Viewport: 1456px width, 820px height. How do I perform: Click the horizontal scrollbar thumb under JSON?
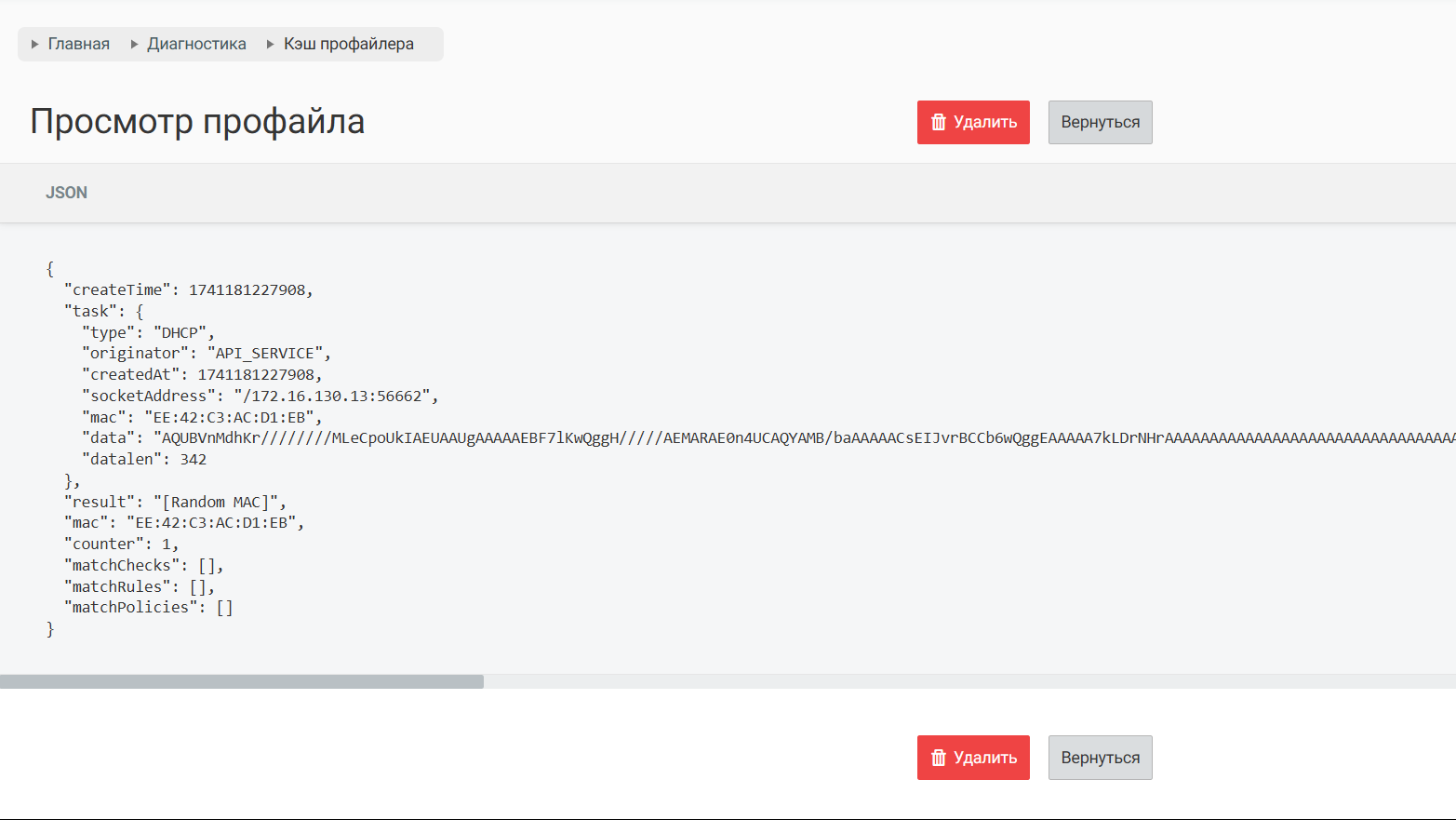point(242,681)
